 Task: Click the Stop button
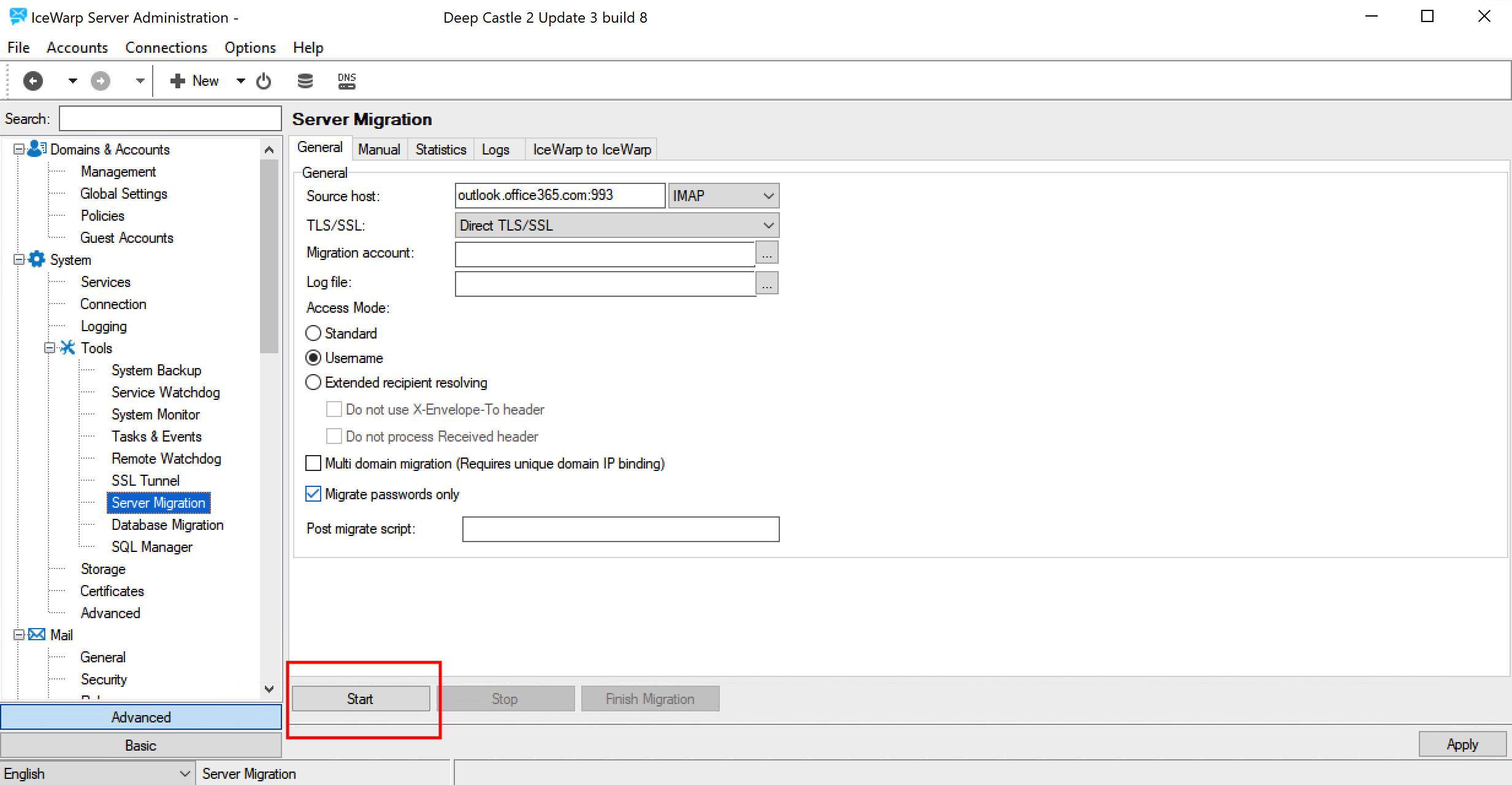pyautogui.click(x=505, y=699)
